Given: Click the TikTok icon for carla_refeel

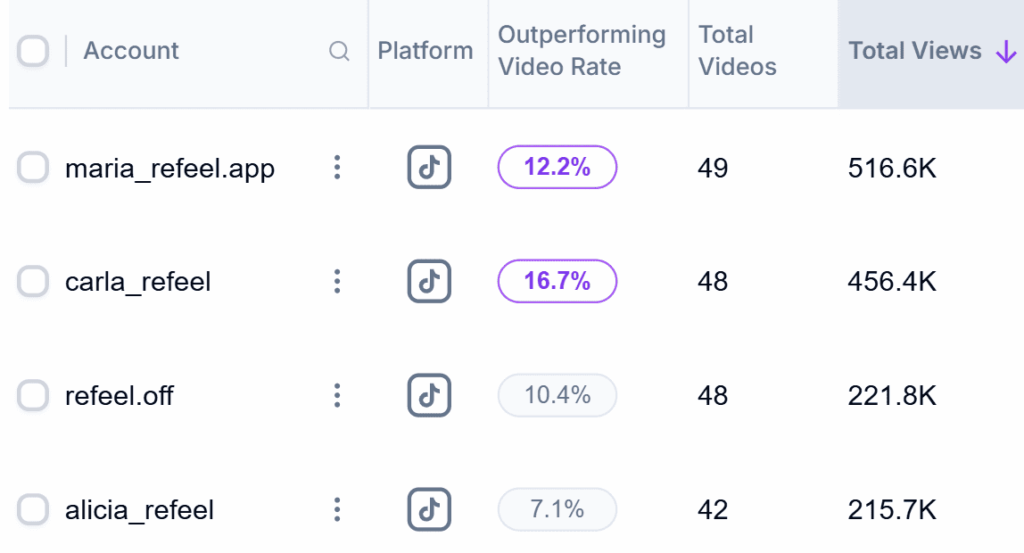Looking at the screenshot, I should coord(429,282).
